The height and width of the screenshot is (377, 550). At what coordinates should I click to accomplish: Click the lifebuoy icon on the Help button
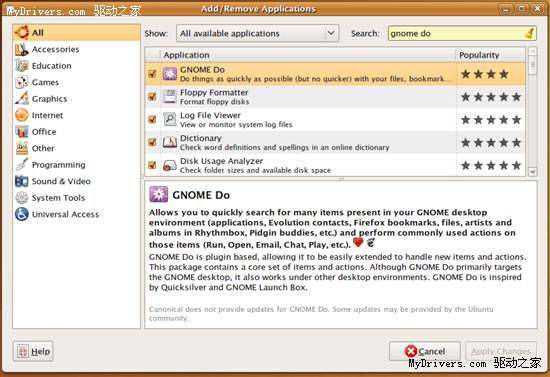[23, 351]
